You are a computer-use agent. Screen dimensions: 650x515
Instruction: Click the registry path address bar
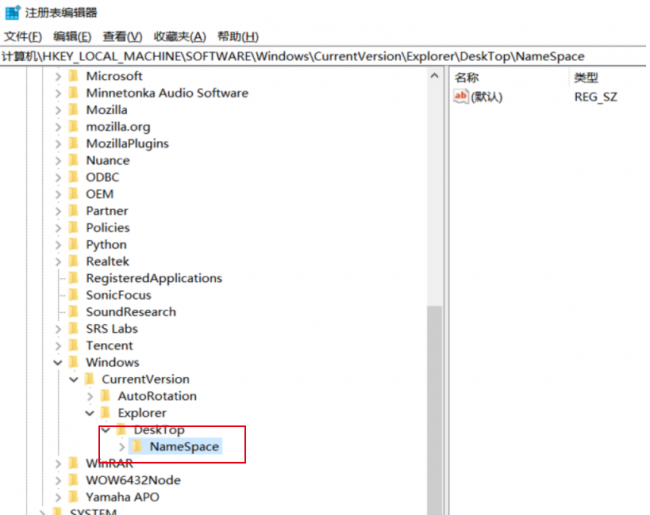[x=323, y=56]
